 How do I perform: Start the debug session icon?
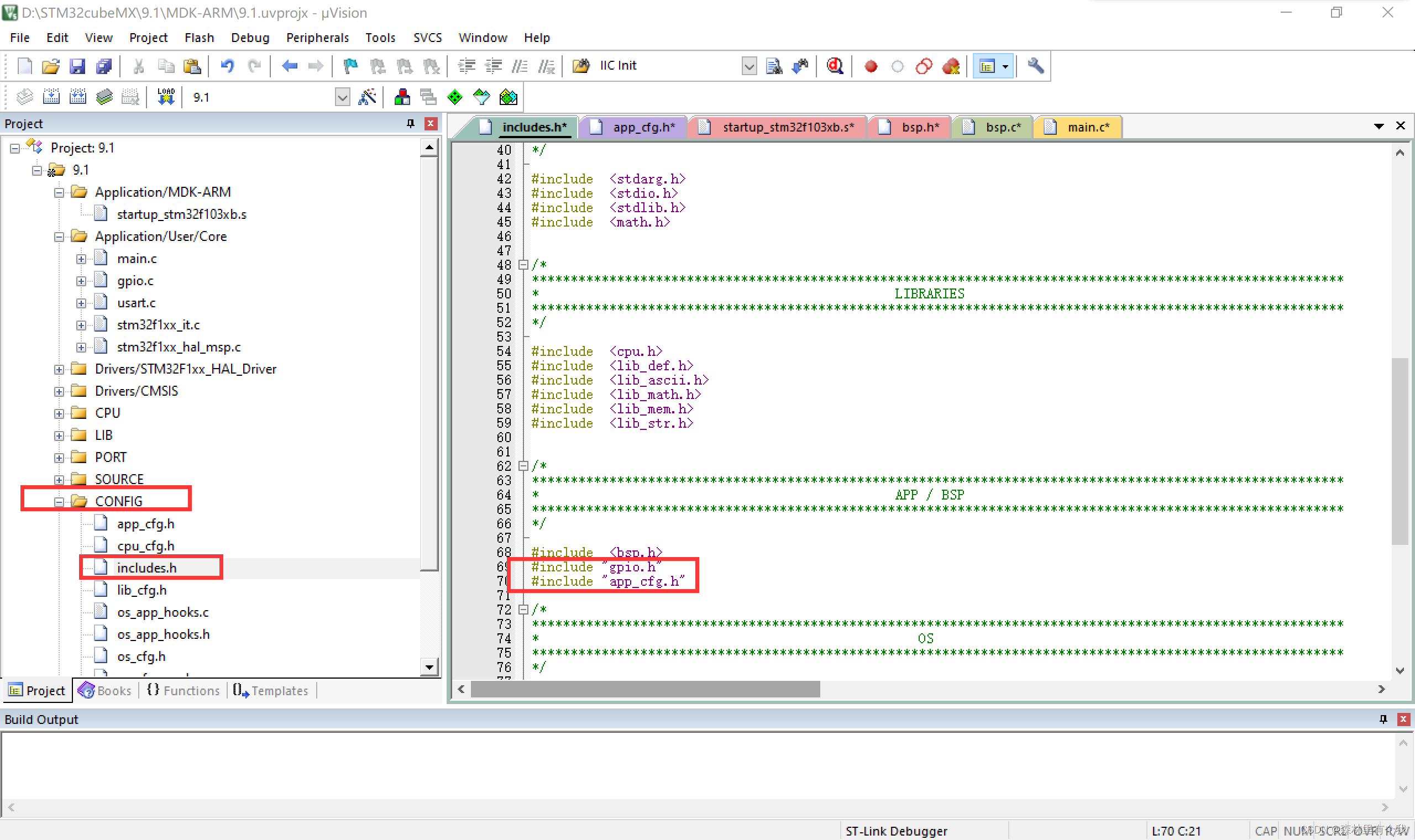835,66
